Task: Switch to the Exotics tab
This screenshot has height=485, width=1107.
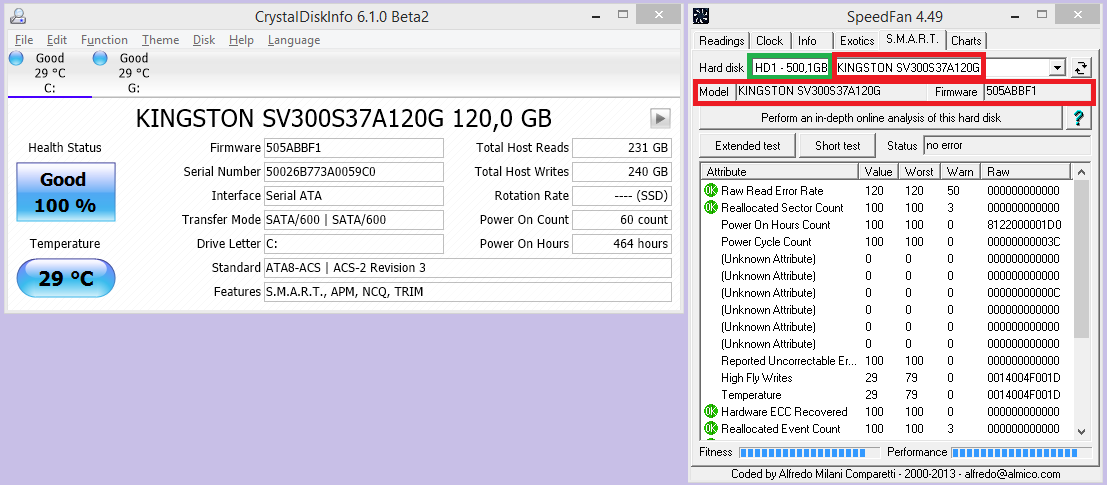Action: point(857,41)
